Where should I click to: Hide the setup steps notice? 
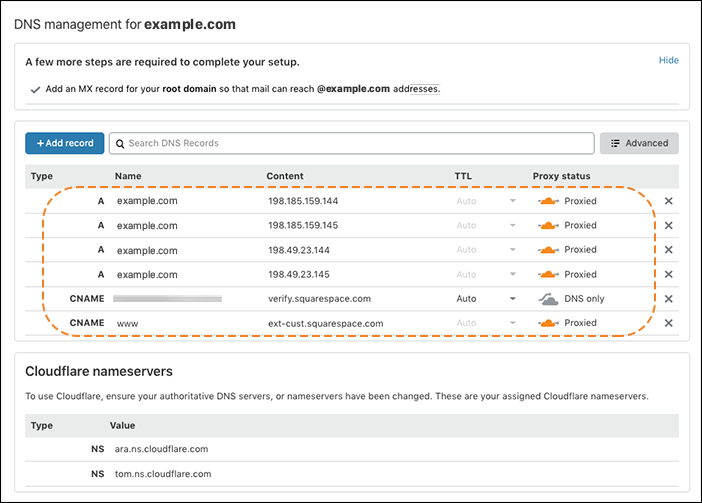point(668,60)
